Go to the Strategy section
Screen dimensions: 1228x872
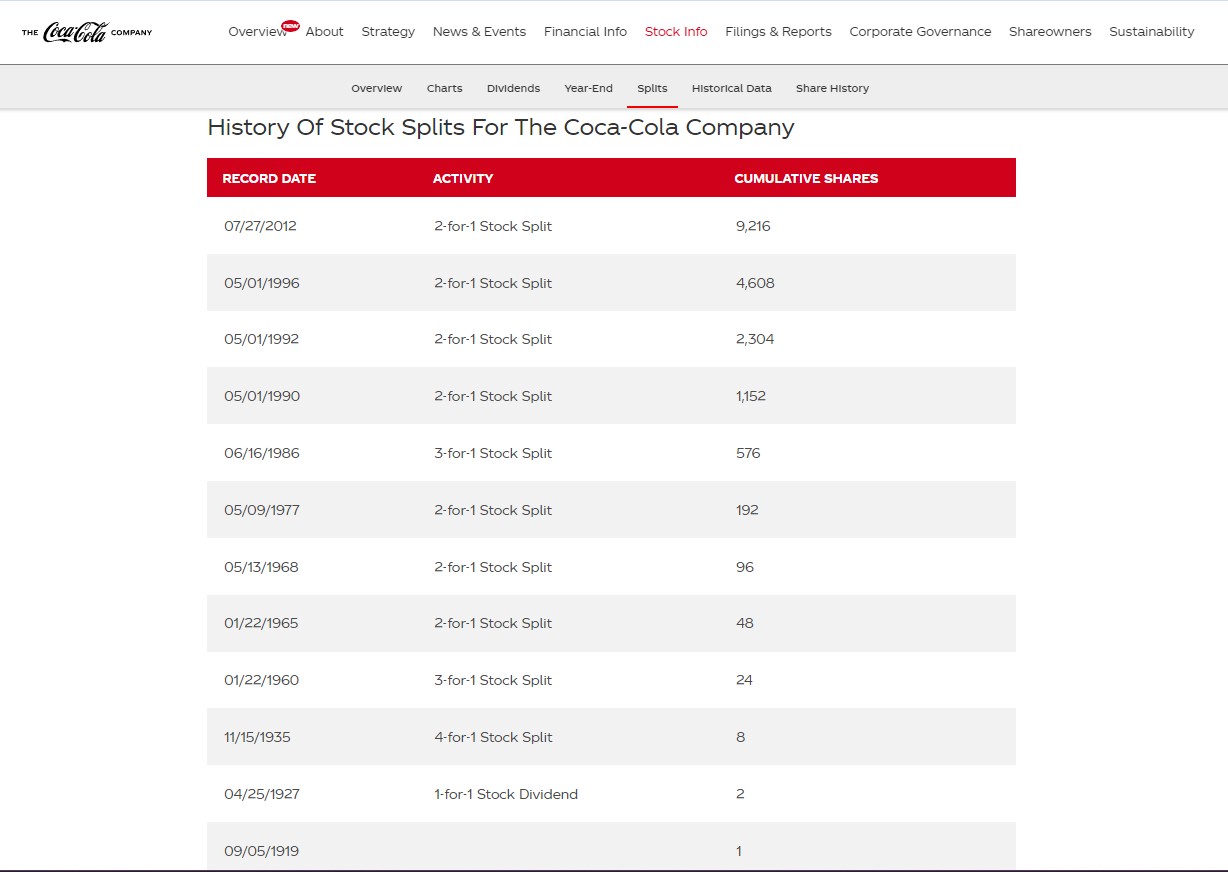(x=388, y=32)
